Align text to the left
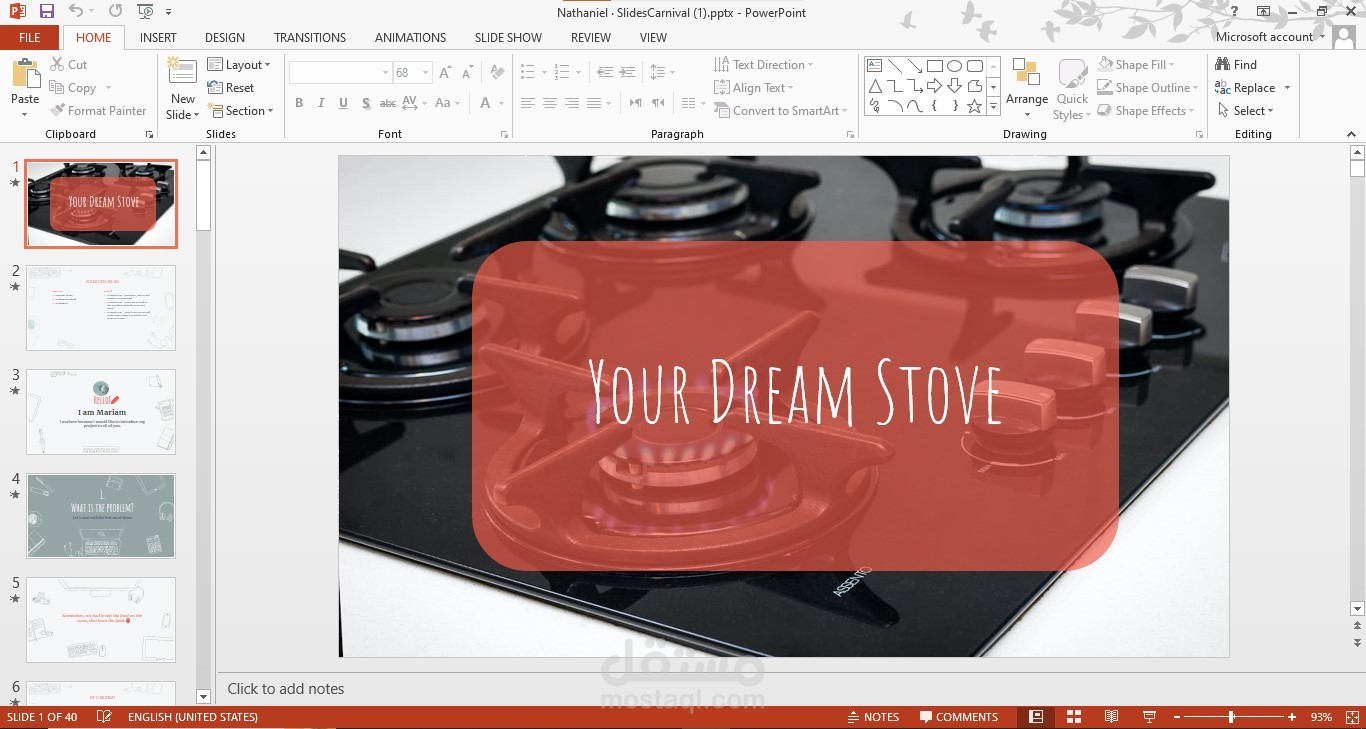The image size is (1366, 729). click(x=527, y=103)
